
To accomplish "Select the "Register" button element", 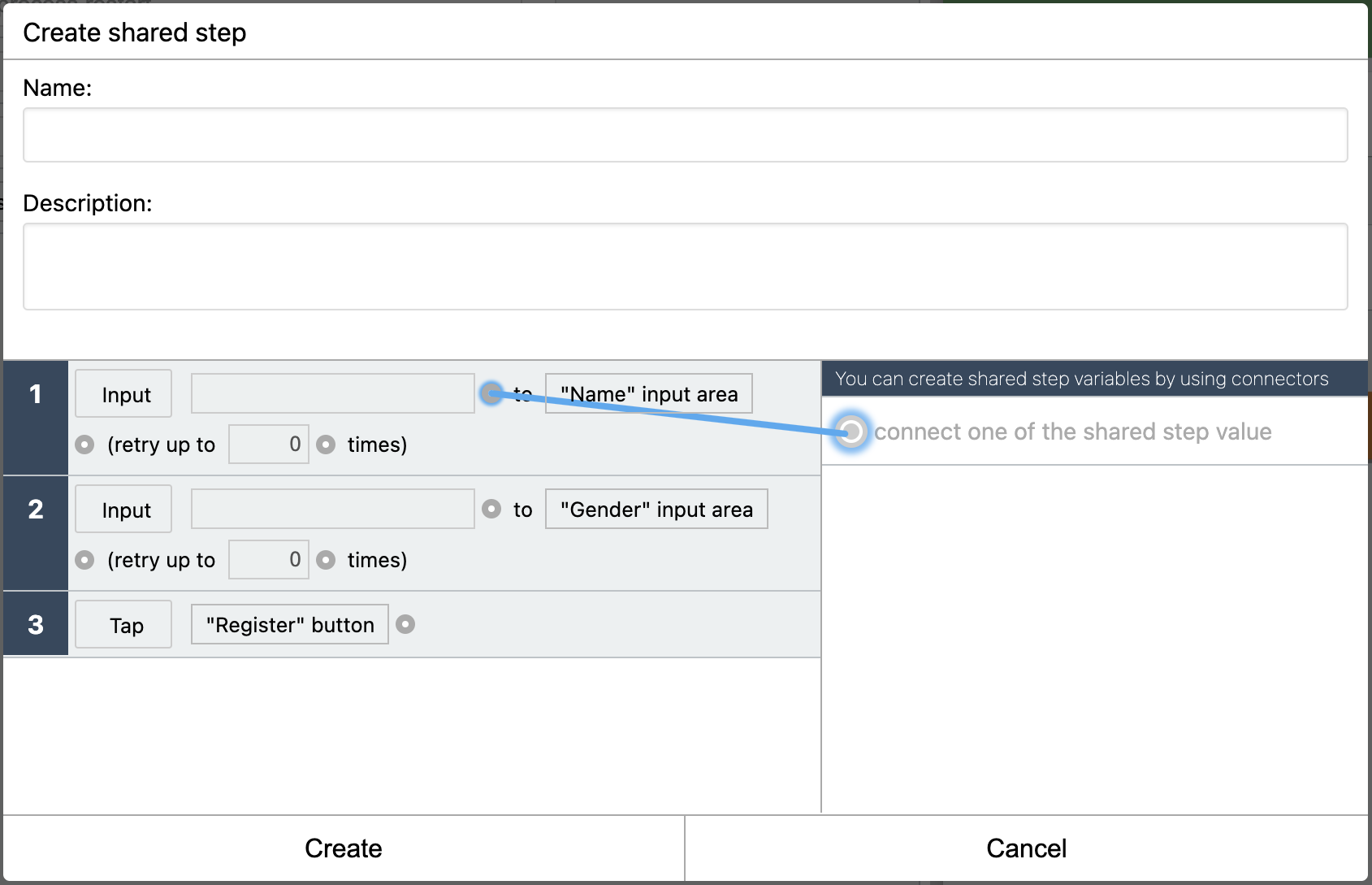I will [290, 624].
